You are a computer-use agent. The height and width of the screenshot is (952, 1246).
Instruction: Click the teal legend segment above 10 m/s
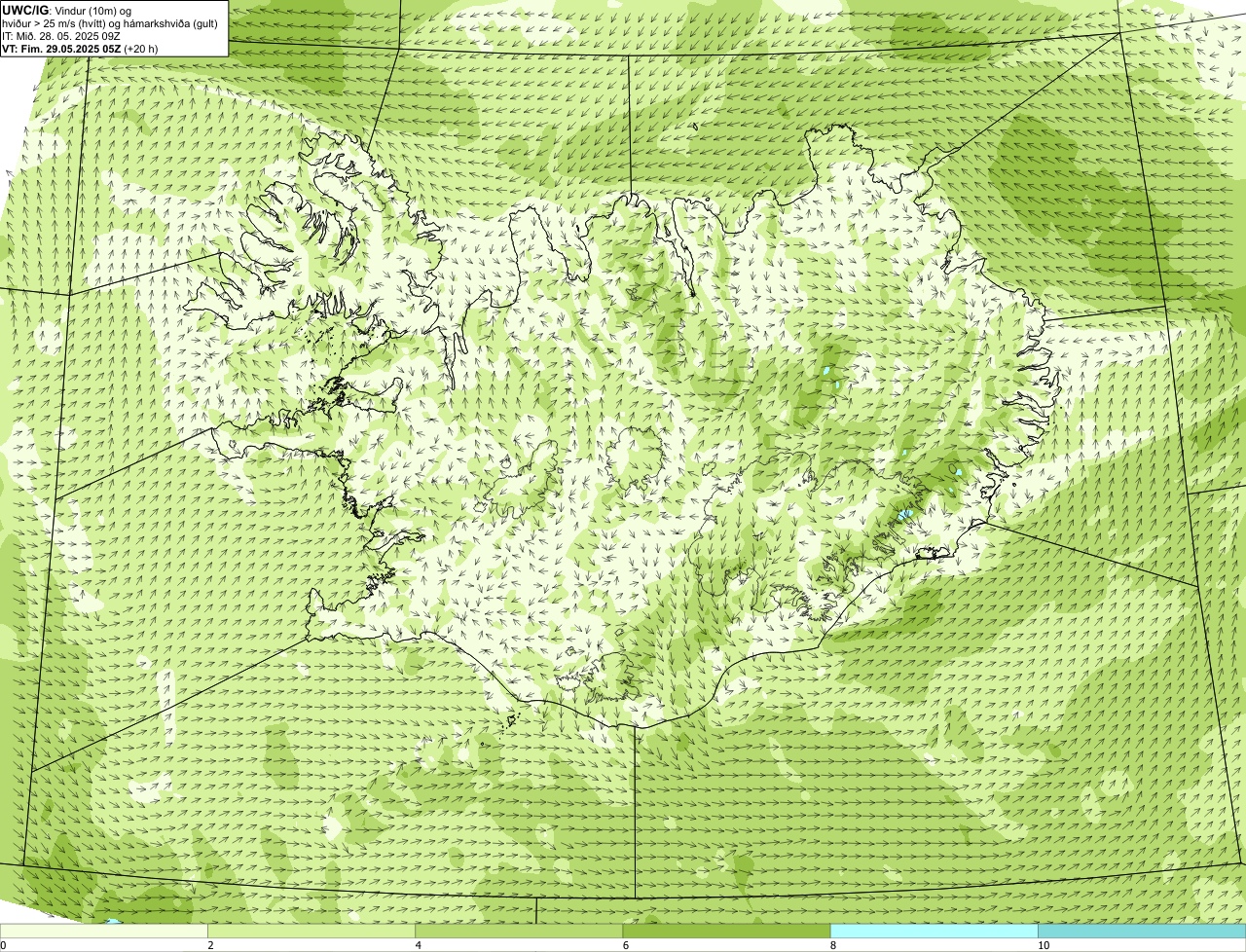click(x=1142, y=931)
